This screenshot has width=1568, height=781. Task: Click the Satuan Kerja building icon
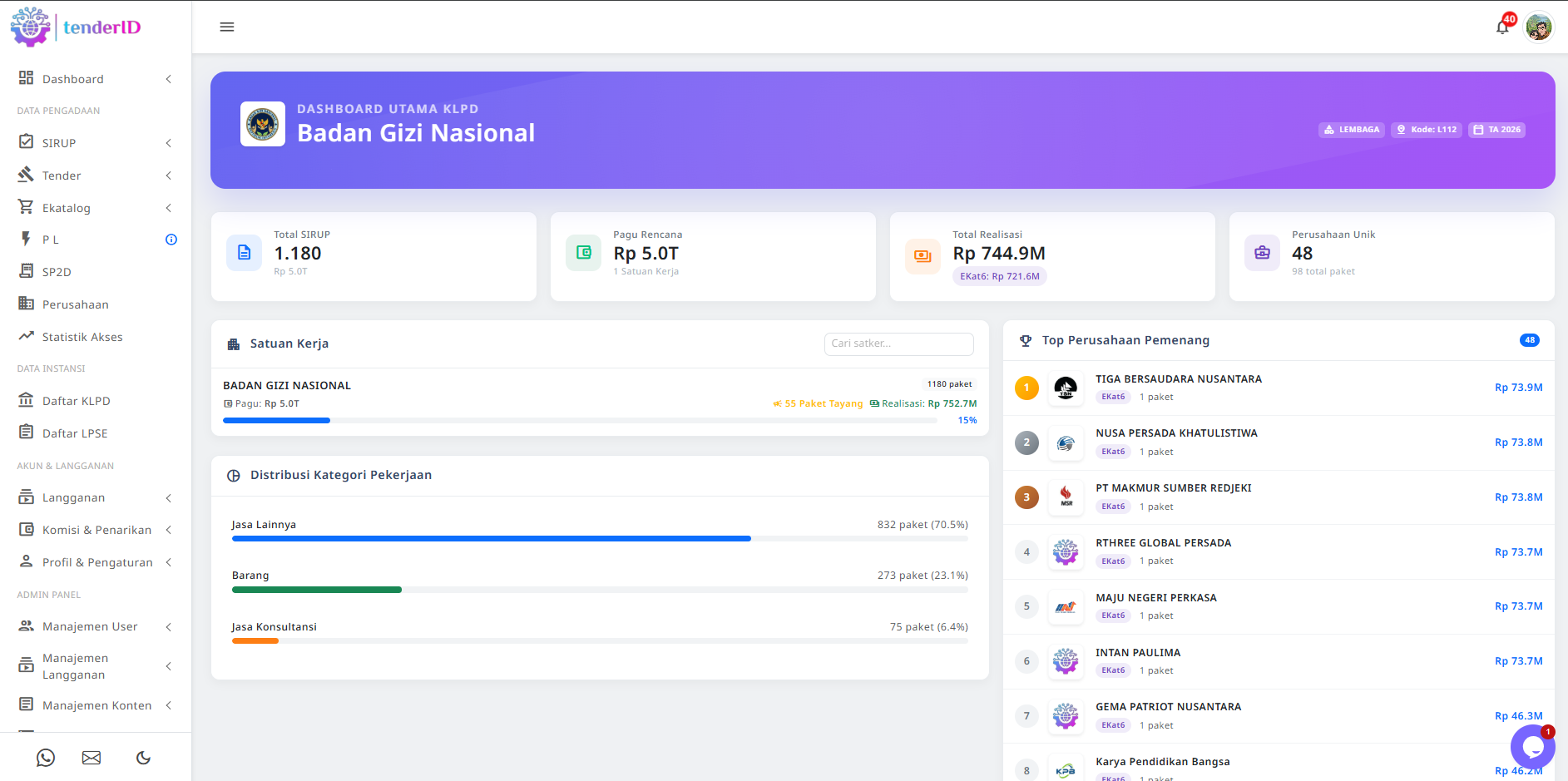[x=234, y=344]
